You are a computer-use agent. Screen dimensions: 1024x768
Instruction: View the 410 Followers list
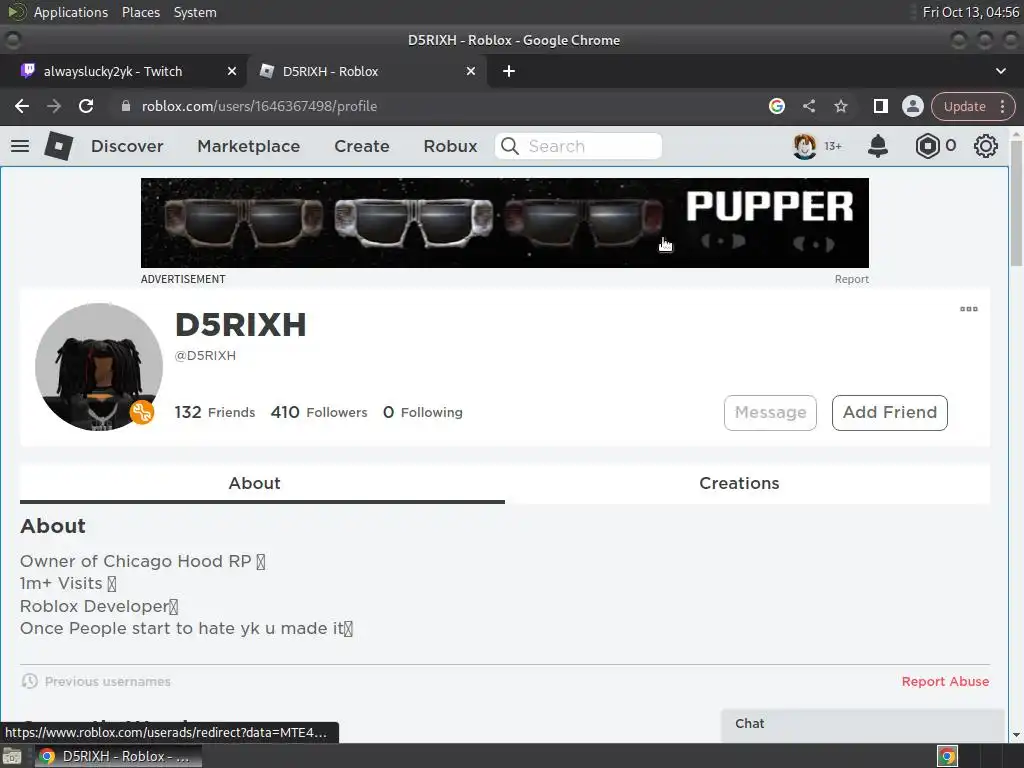point(319,413)
